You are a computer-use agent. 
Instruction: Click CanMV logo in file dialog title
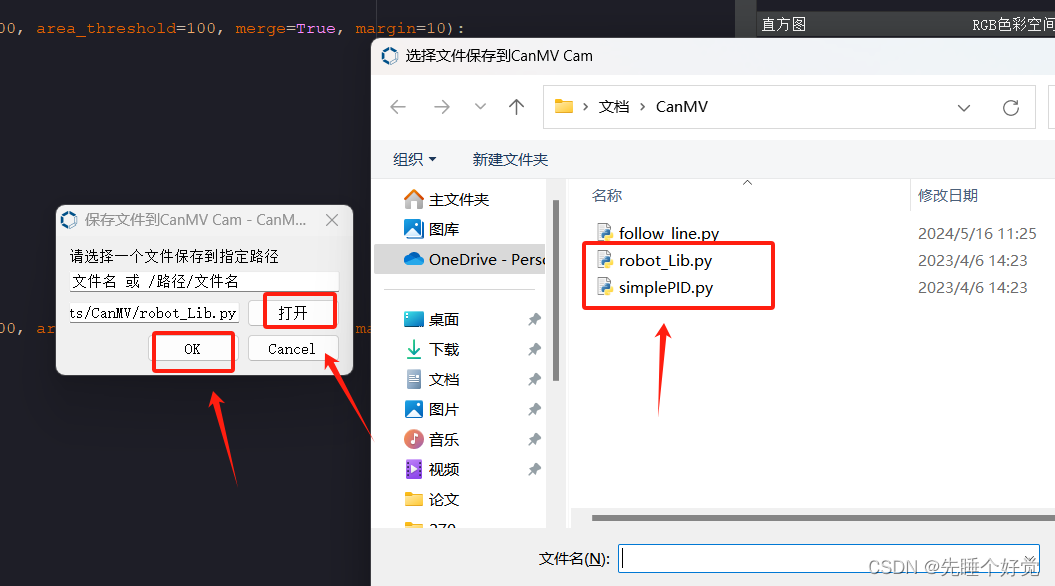tap(390, 56)
